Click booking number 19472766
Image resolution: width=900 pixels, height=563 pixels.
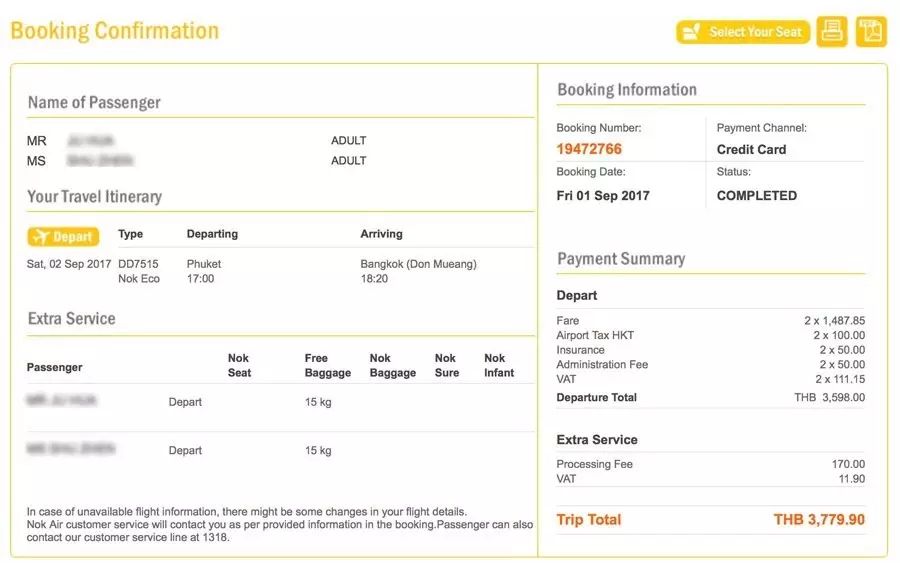(x=589, y=149)
